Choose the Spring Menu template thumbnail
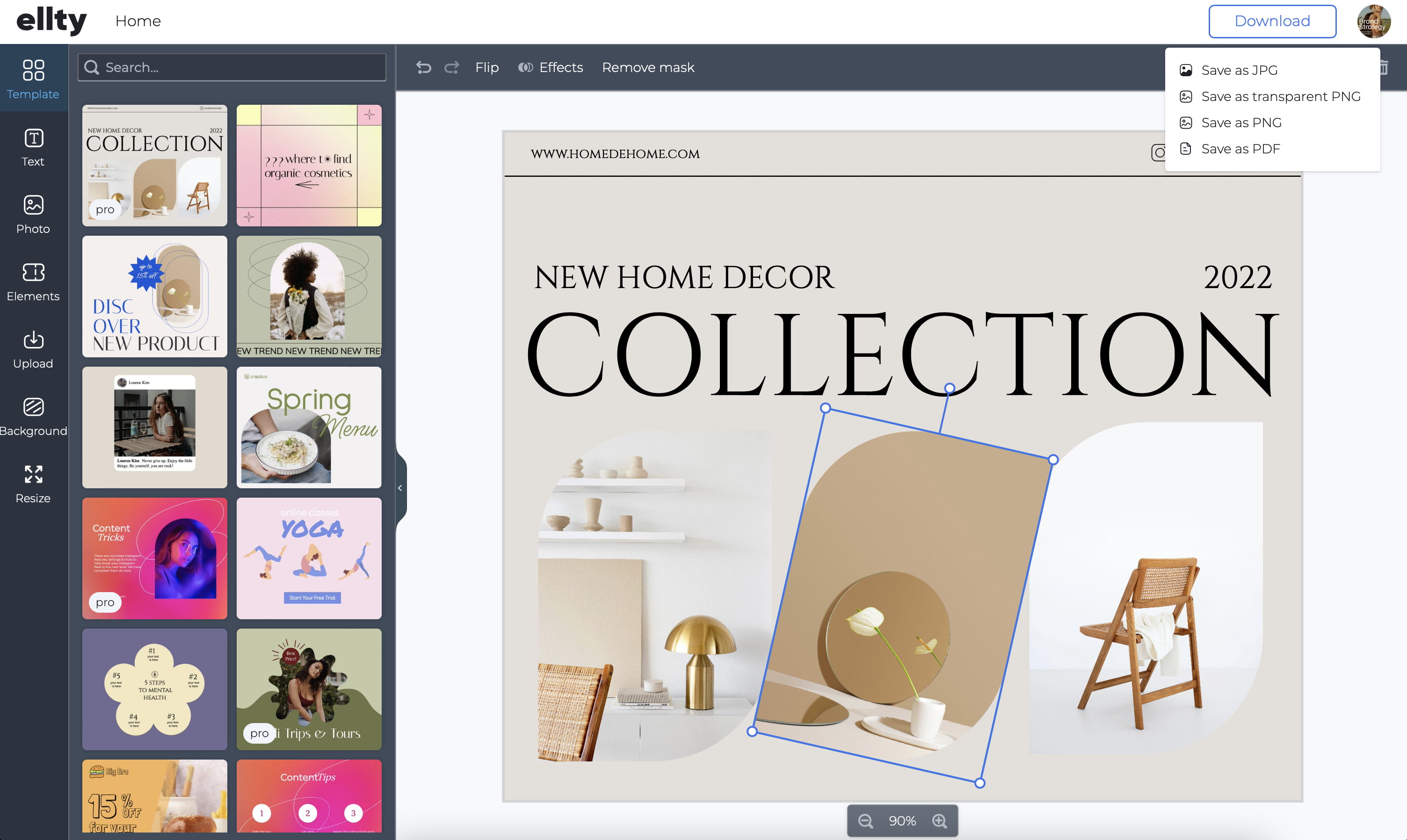The height and width of the screenshot is (840, 1407). click(309, 427)
